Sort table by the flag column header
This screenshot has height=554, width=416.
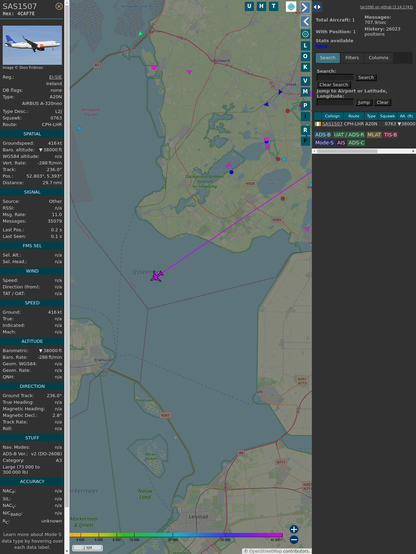point(318,116)
